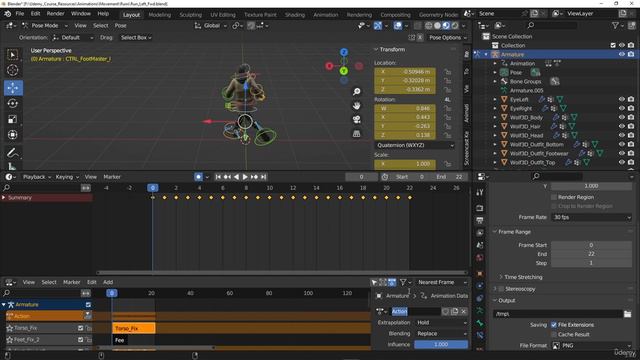Click folder icon to browse output path
This screenshot has height=360, width=640.
tap(627, 314)
